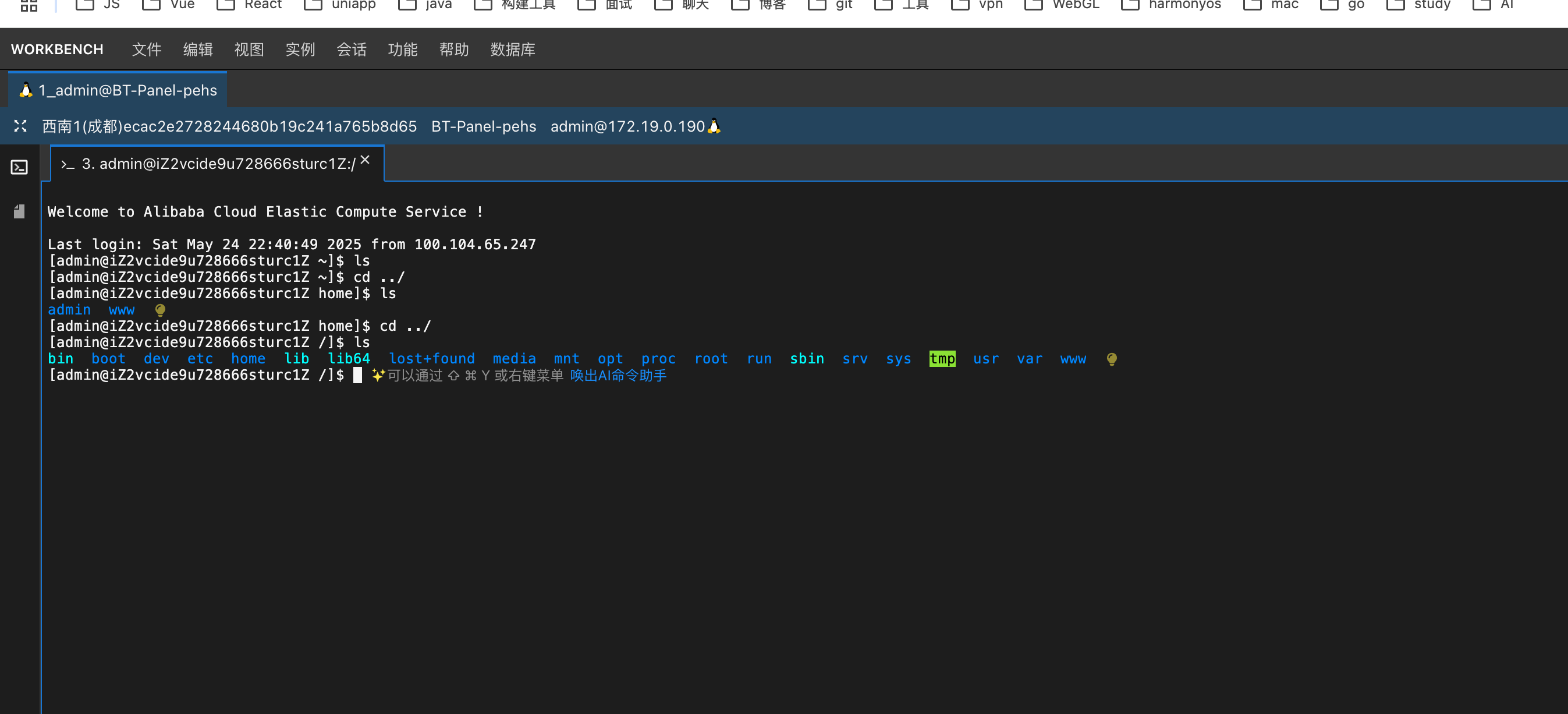Click the etc directory name
1568x714 pixels.
(200, 359)
